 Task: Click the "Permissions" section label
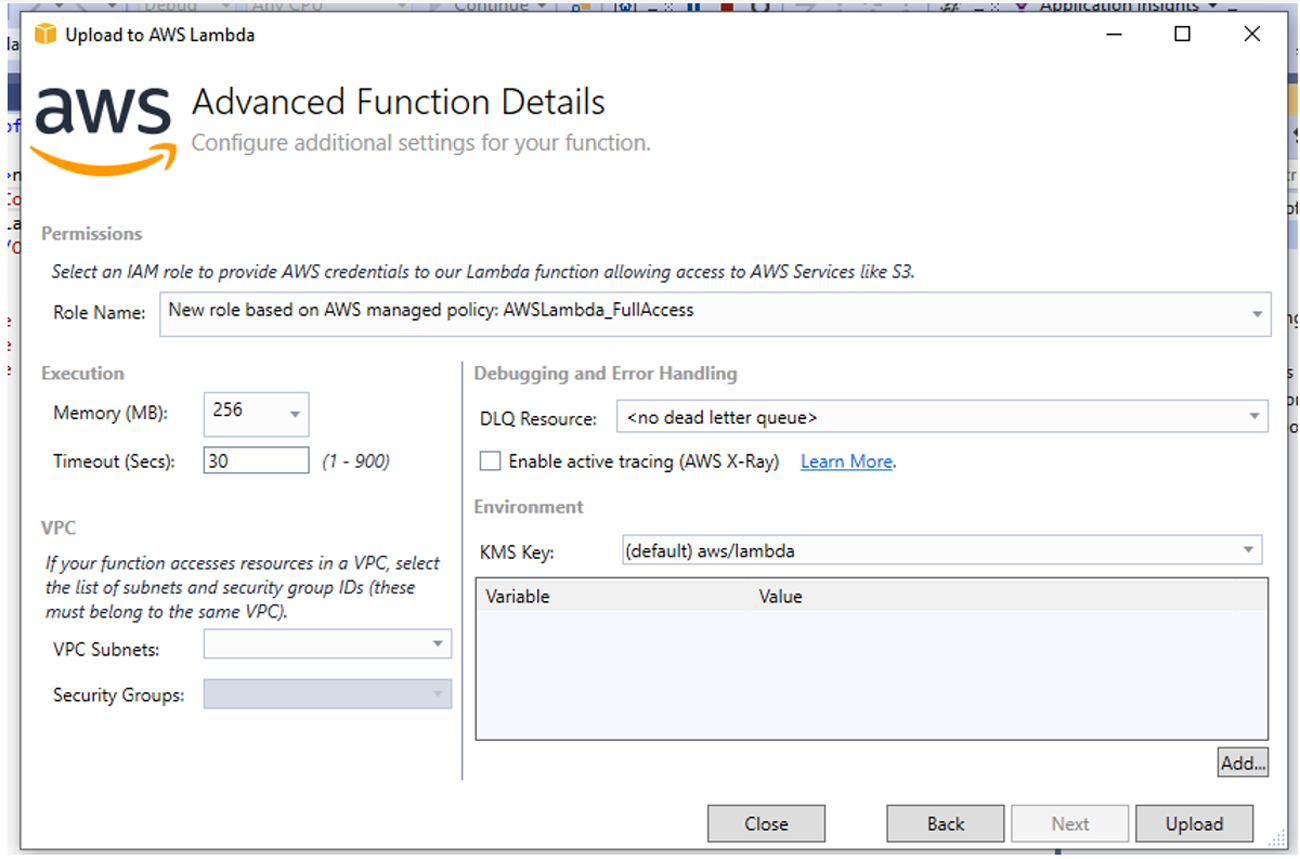tap(92, 234)
